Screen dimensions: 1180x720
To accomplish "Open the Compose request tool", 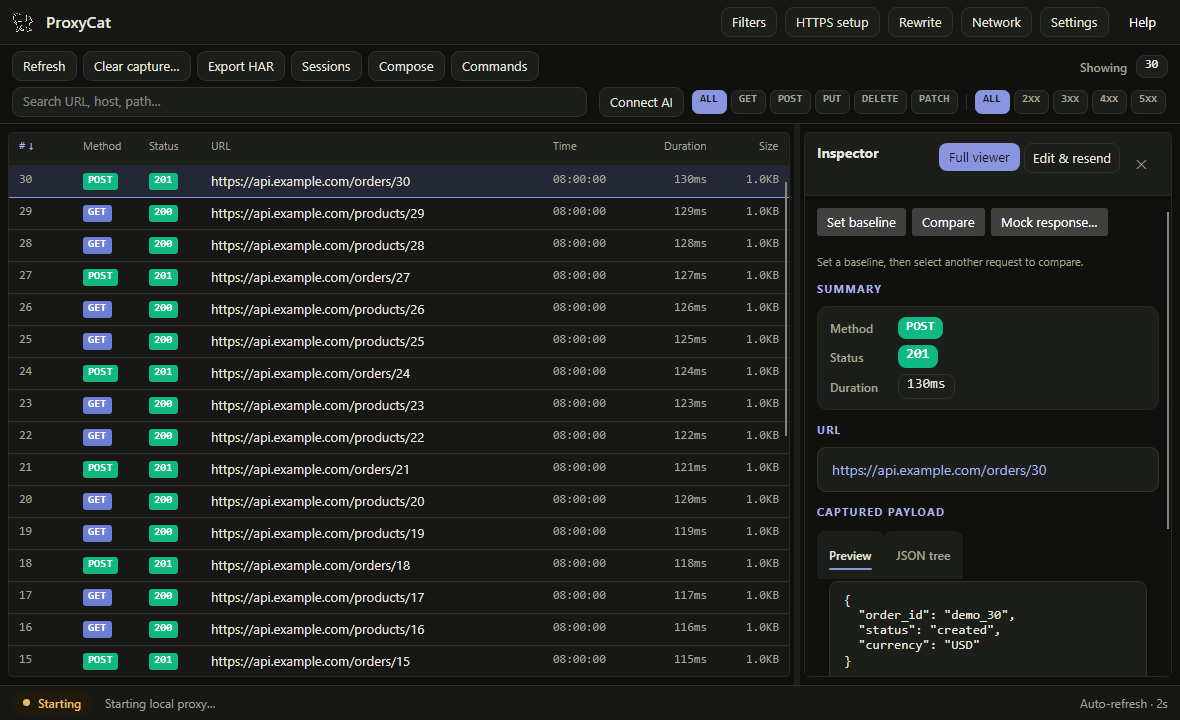I will [x=406, y=66].
